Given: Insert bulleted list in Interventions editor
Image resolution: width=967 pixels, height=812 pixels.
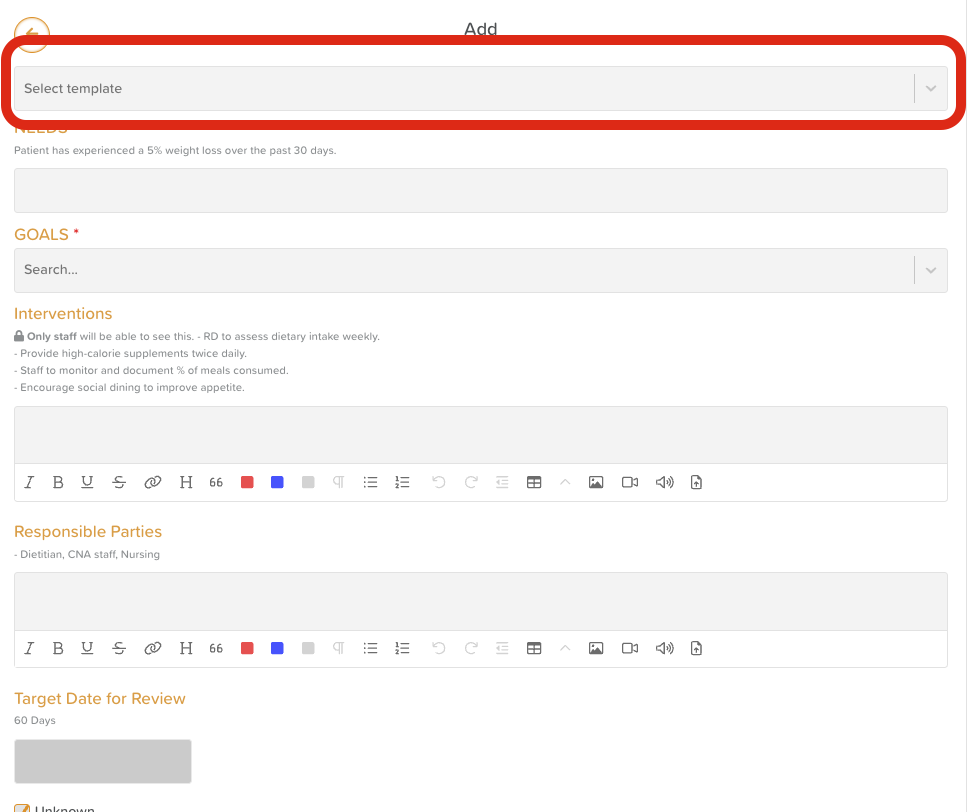Looking at the screenshot, I should point(370,482).
